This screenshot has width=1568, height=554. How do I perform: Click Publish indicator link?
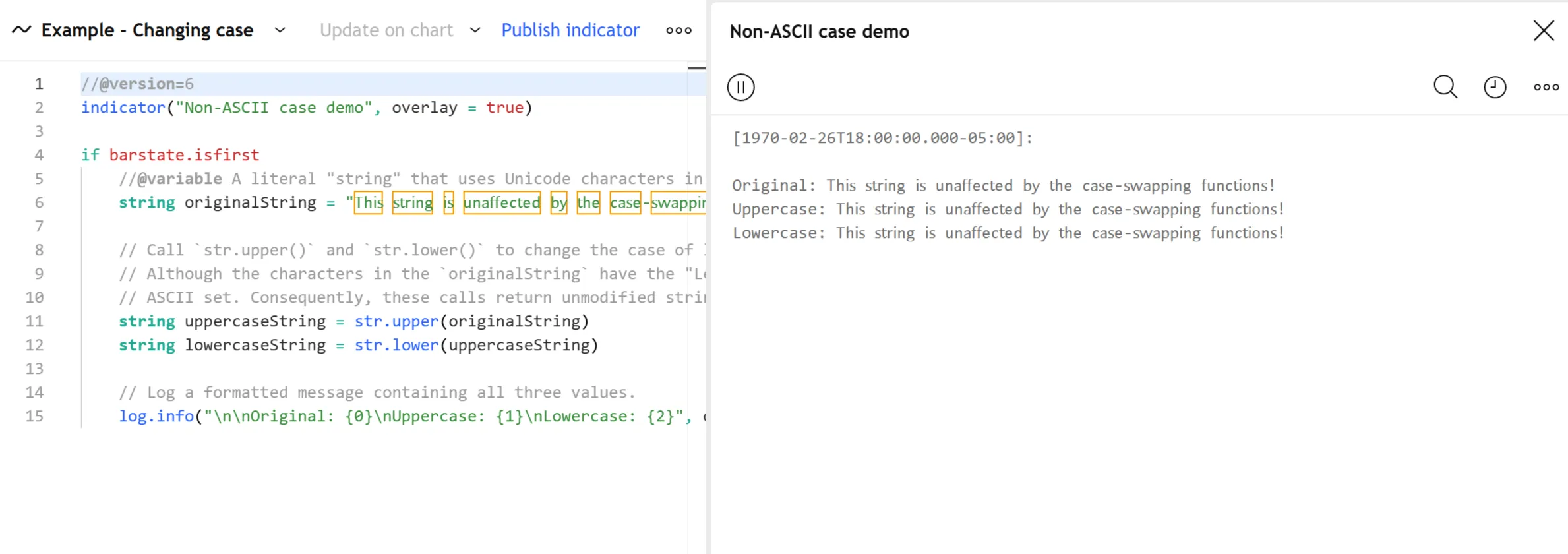[570, 30]
